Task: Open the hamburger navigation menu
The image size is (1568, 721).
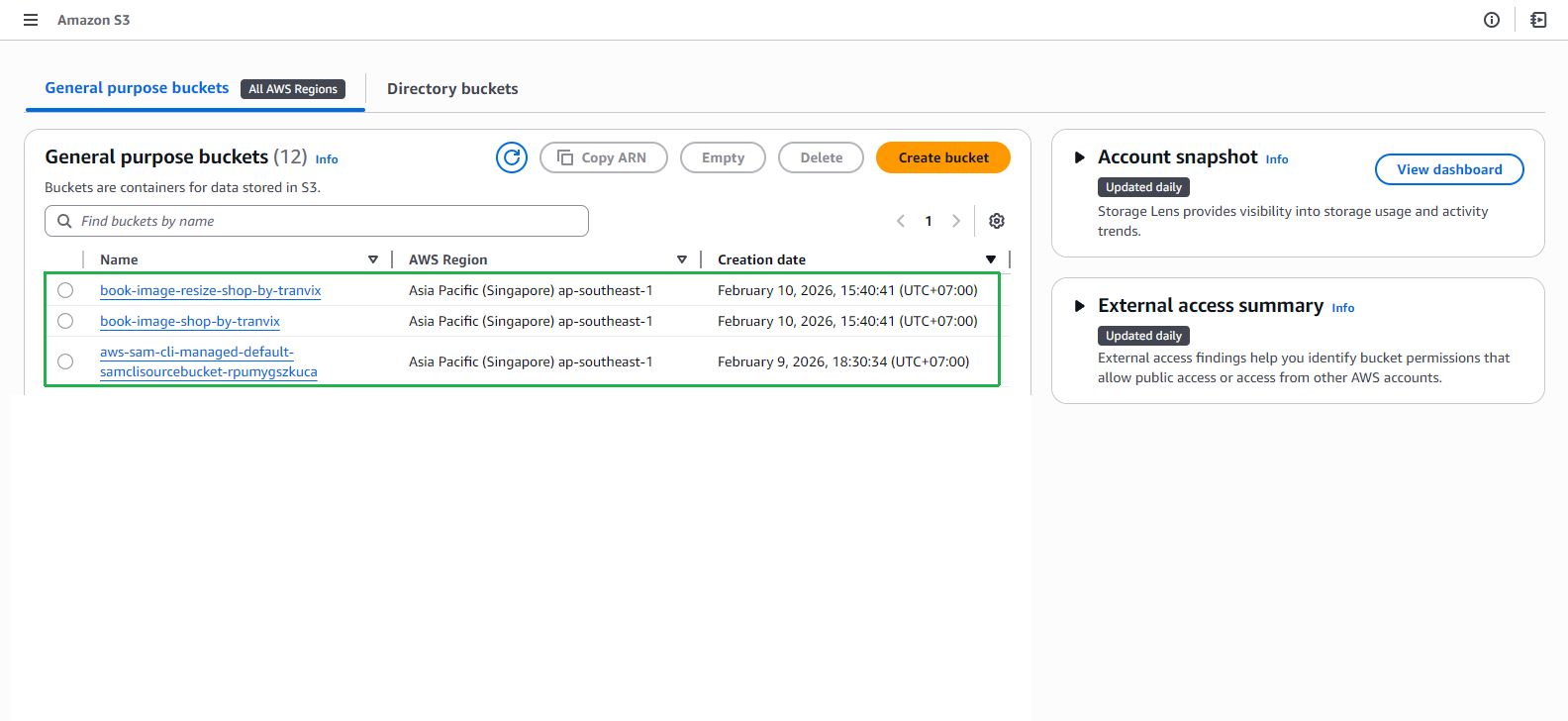Action: coord(31,20)
